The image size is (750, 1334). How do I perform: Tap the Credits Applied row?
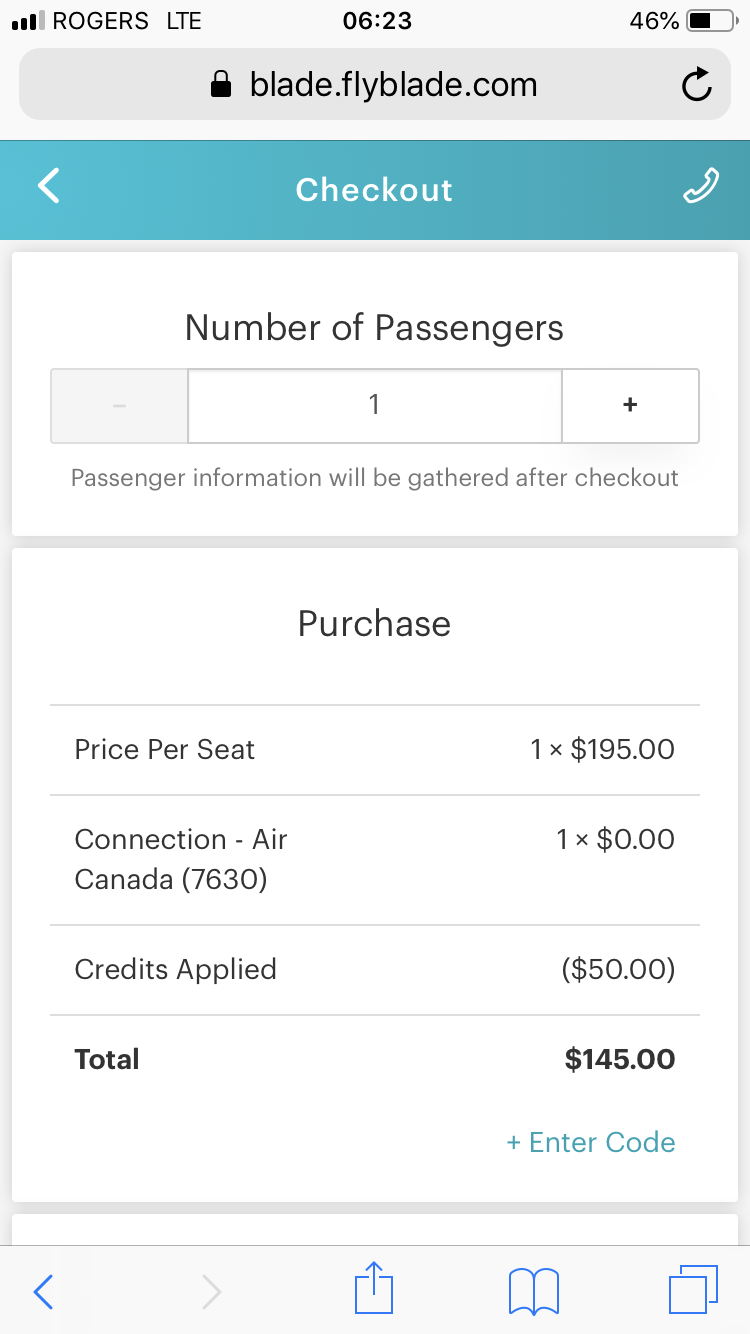(x=374, y=970)
